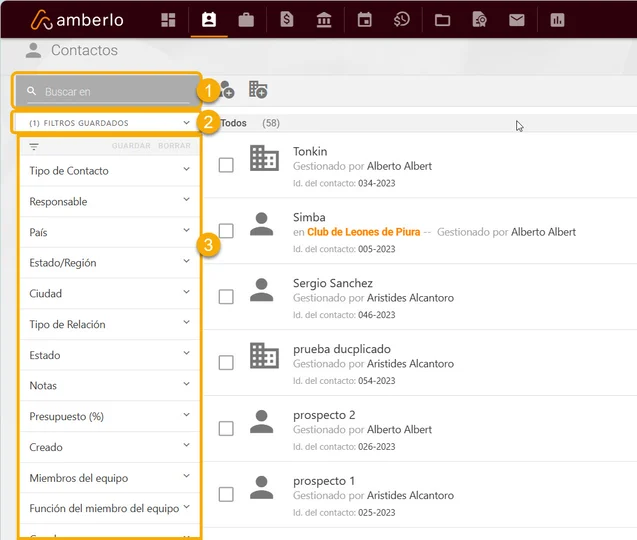This screenshot has height=540, width=637.
Task: Open the Contacts module icon
Action: [209, 20]
